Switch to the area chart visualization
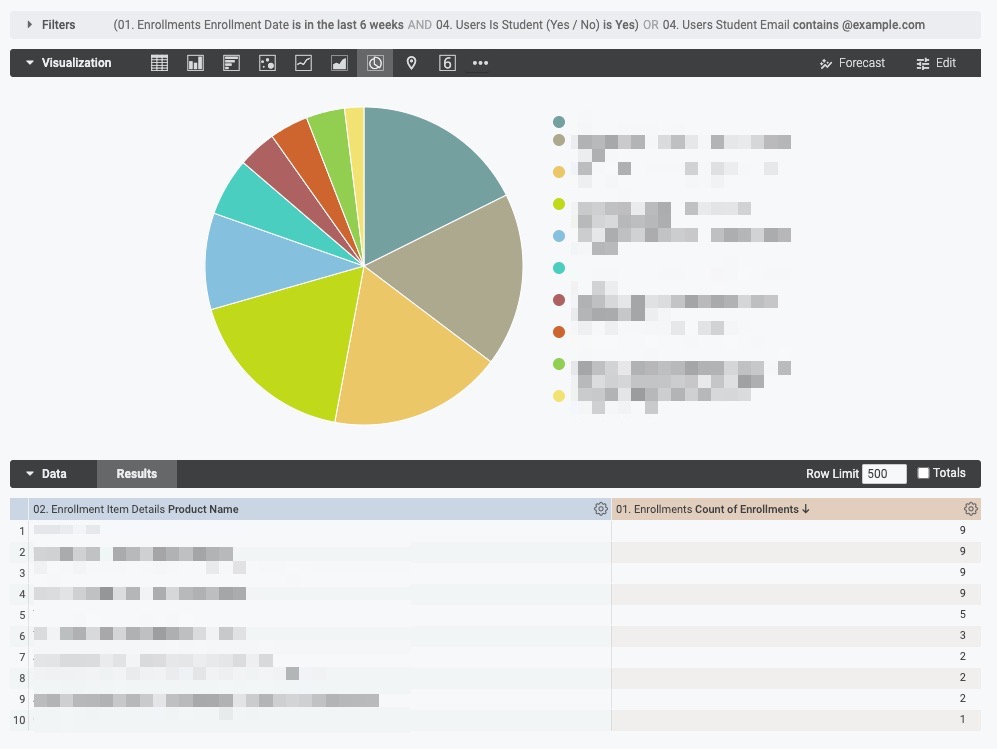The width and height of the screenshot is (997, 749). pyautogui.click(x=338, y=62)
